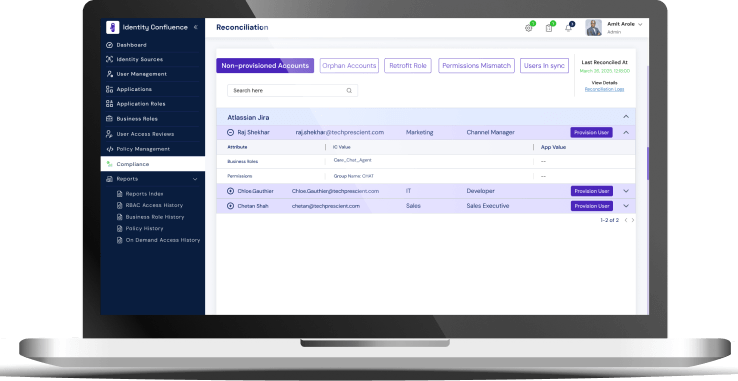
Task: Go to next page pagination arrow
Action: tap(633, 220)
